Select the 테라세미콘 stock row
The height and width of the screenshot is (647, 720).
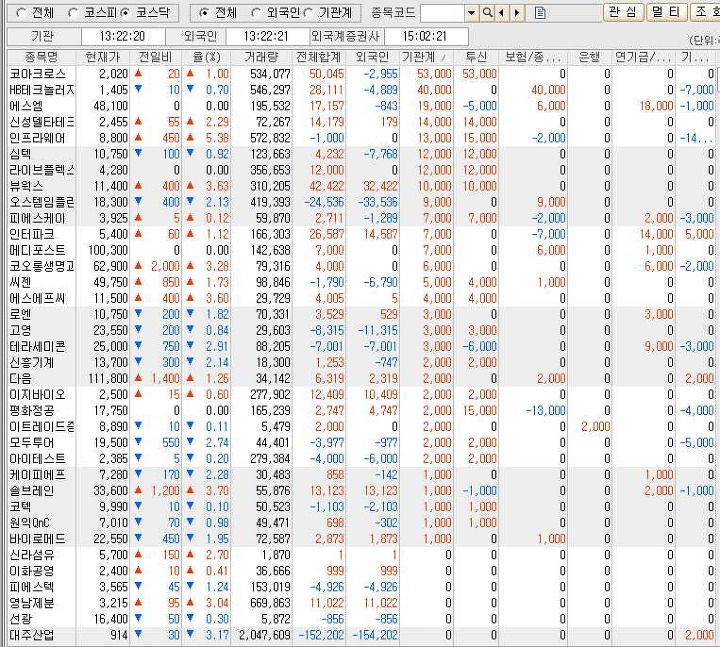[363, 346]
